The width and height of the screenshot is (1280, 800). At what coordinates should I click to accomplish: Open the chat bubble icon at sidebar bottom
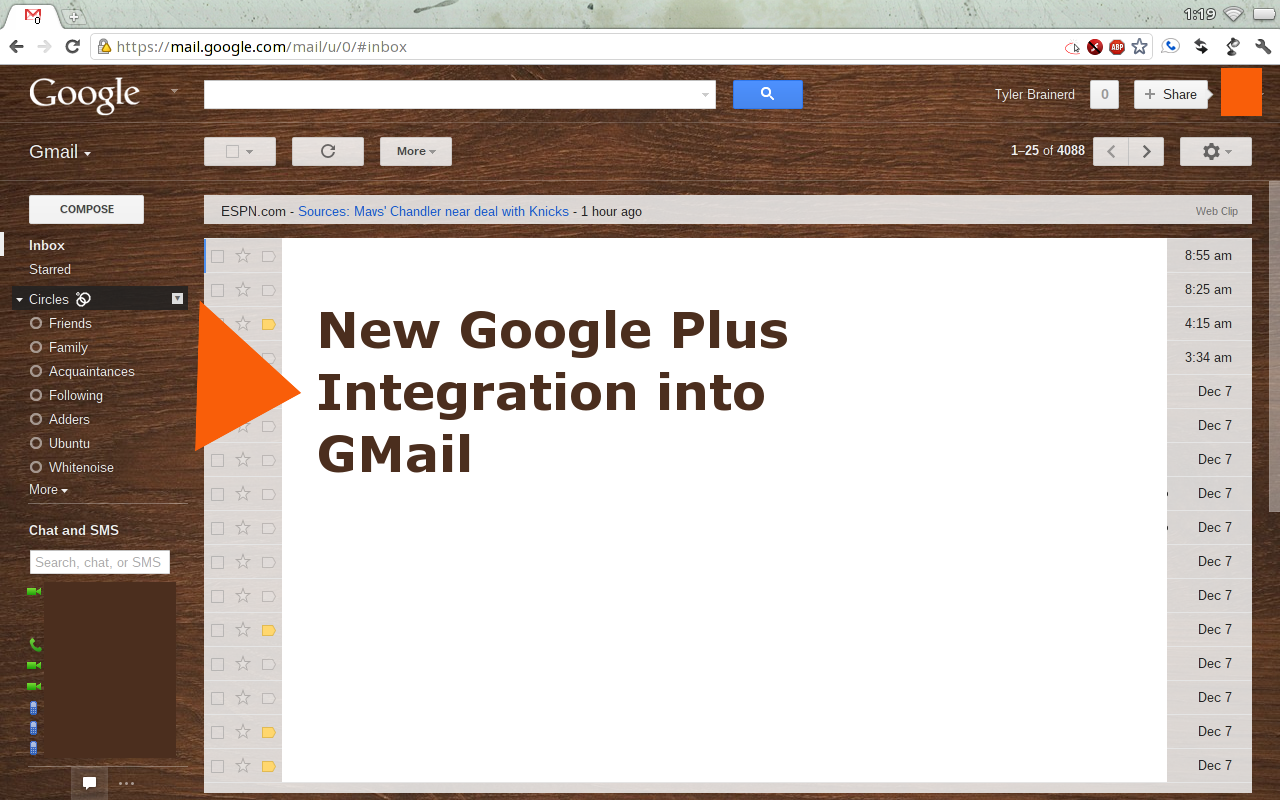coord(89,783)
